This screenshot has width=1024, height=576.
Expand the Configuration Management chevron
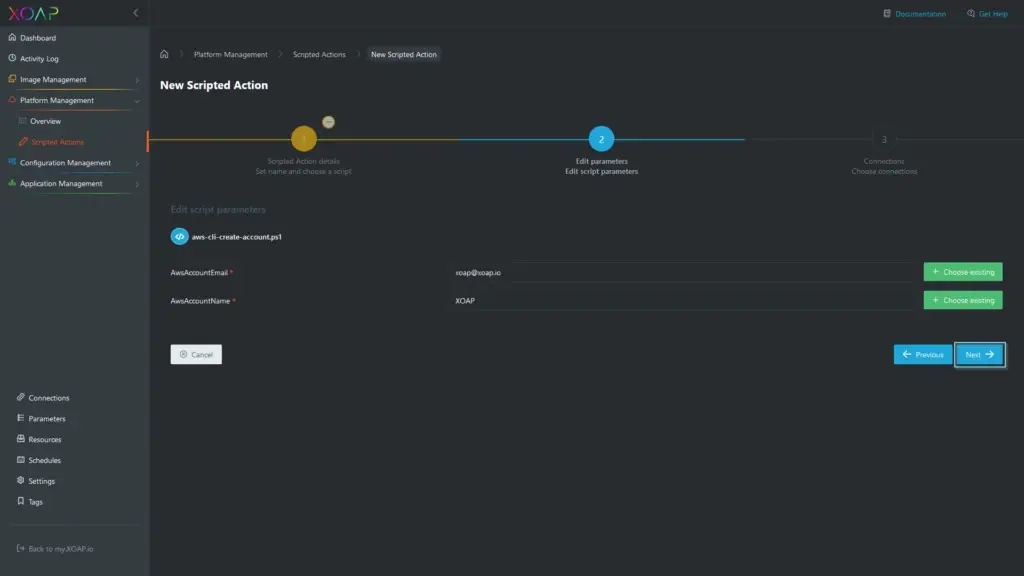[x=137, y=164]
